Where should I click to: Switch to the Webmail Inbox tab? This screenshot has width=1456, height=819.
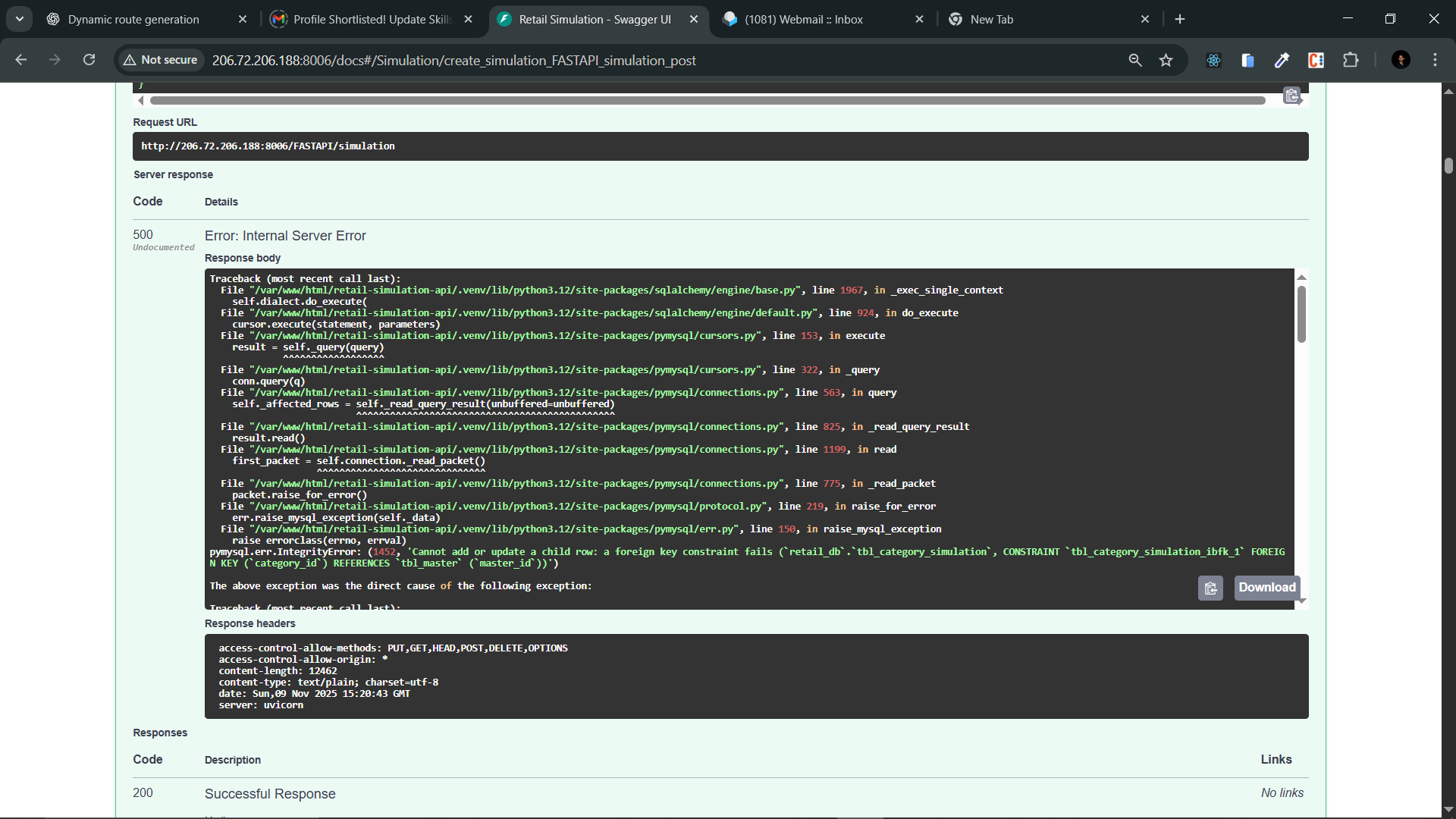(x=804, y=20)
